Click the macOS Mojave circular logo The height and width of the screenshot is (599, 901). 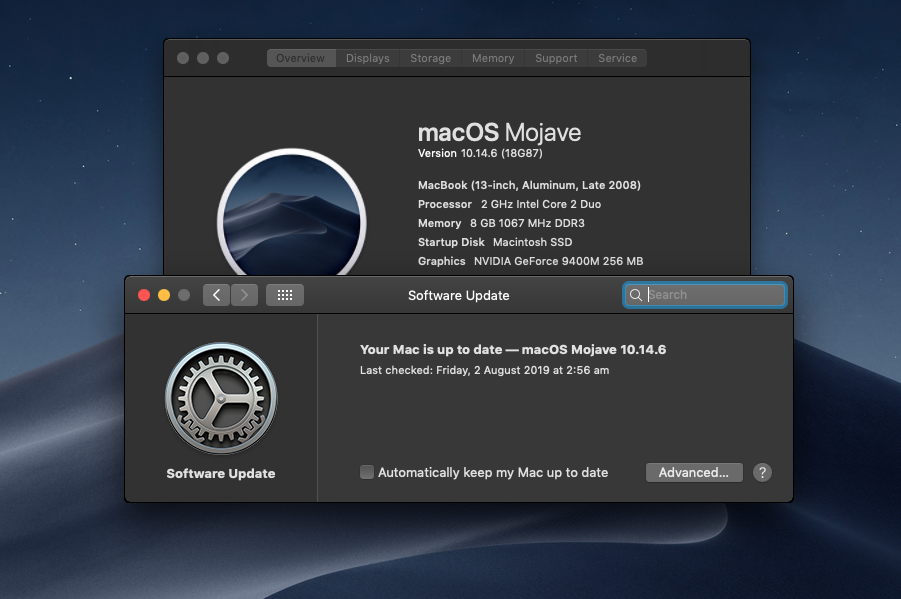click(x=292, y=213)
